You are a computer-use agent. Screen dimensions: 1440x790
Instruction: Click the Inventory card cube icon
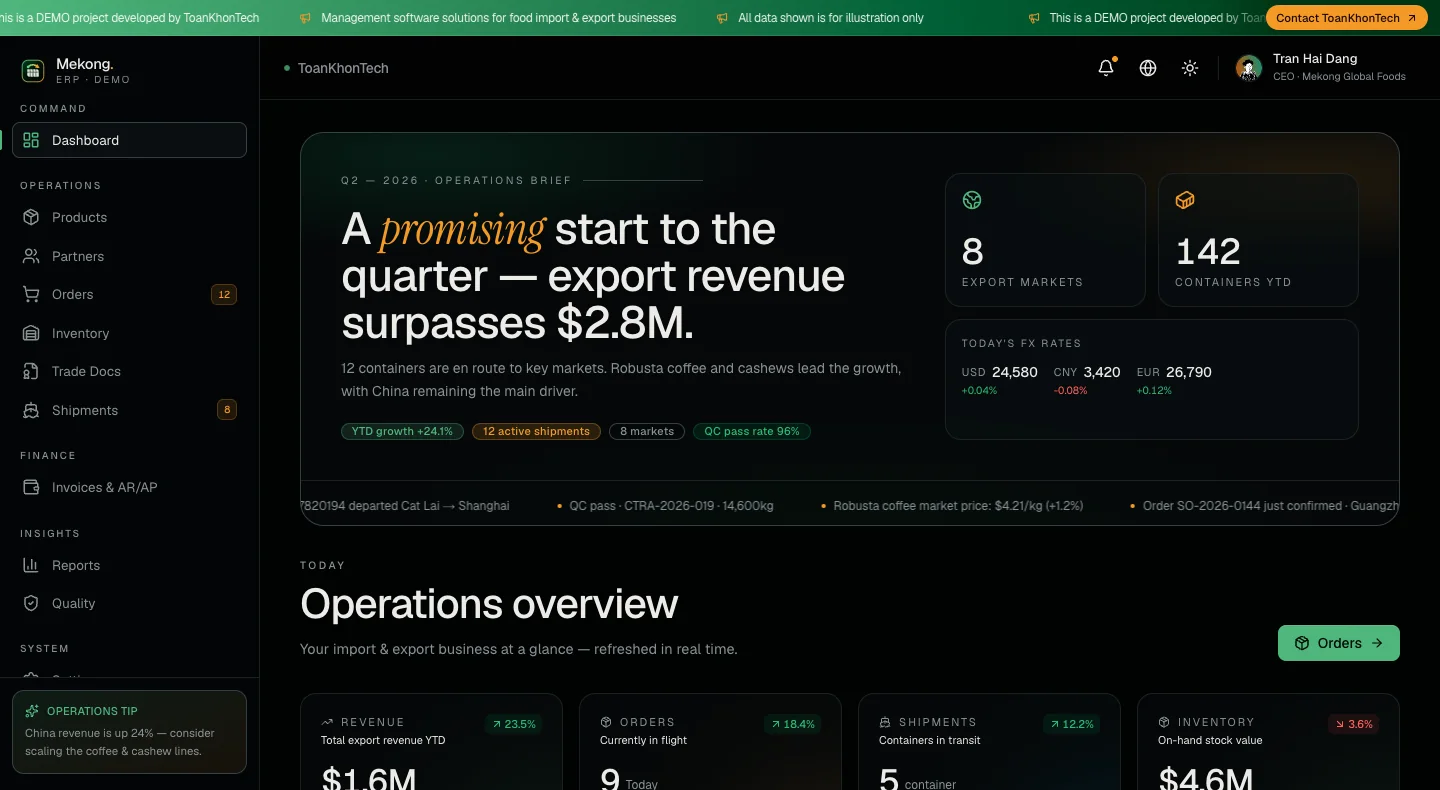tap(1164, 722)
